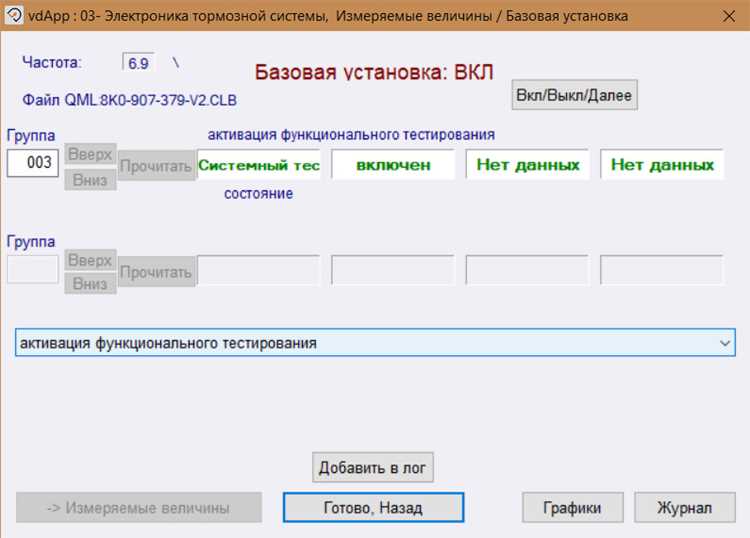Screen dimensions: 750x538
Task: Open the активация функционального тестирования dropdown
Action: pyautogui.click(x=375, y=342)
